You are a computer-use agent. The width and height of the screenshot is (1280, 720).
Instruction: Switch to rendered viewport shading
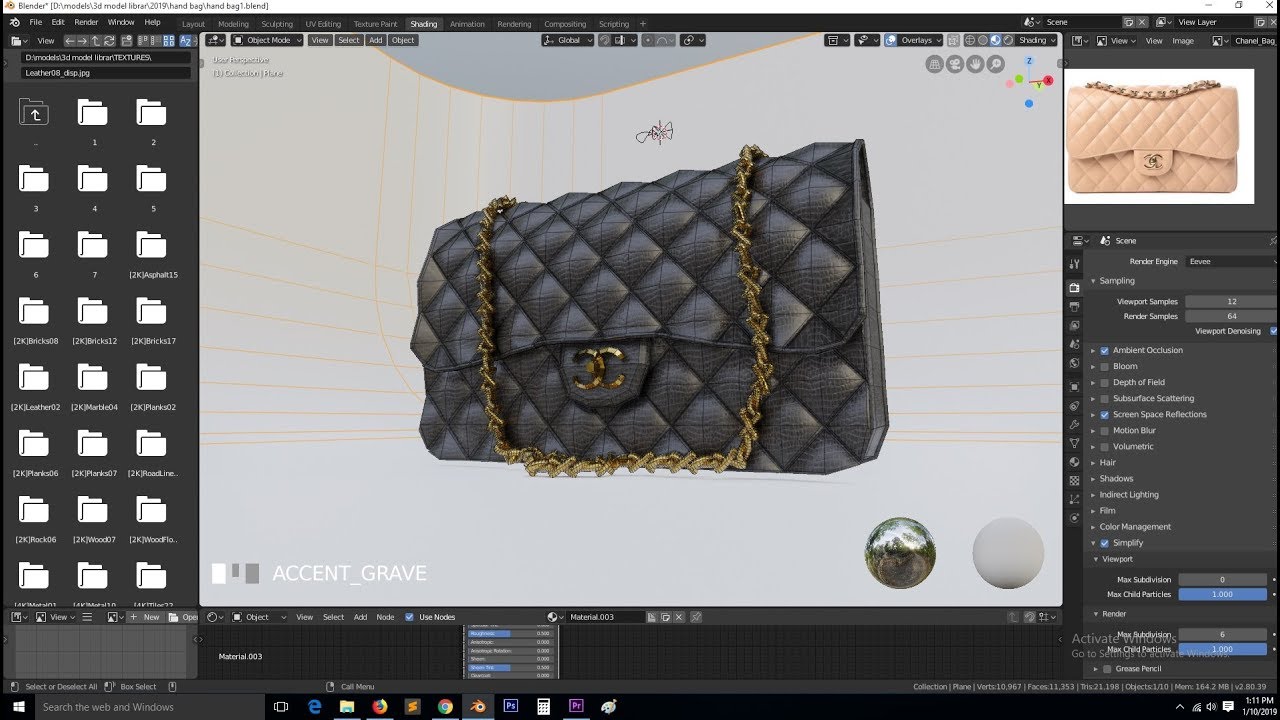(x=1008, y=40)
